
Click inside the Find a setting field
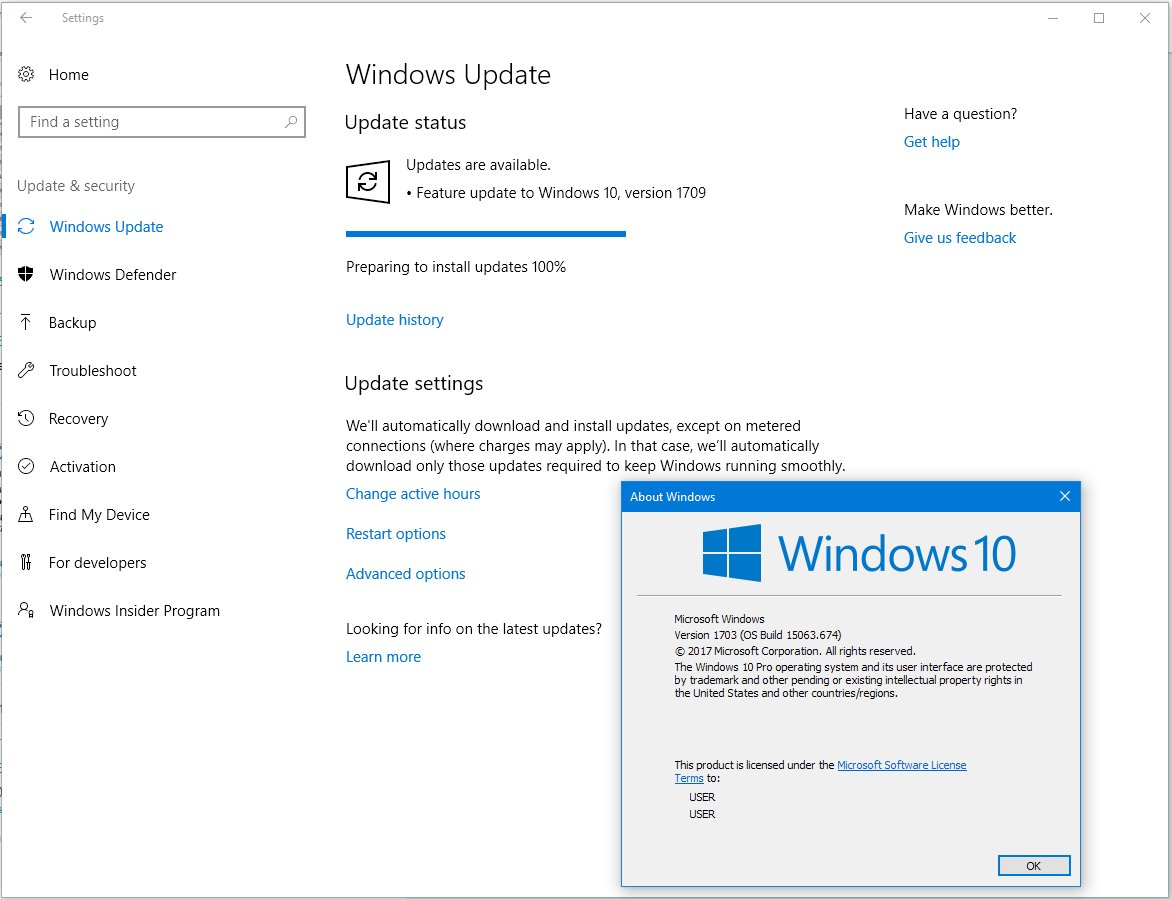coord(150,121)
